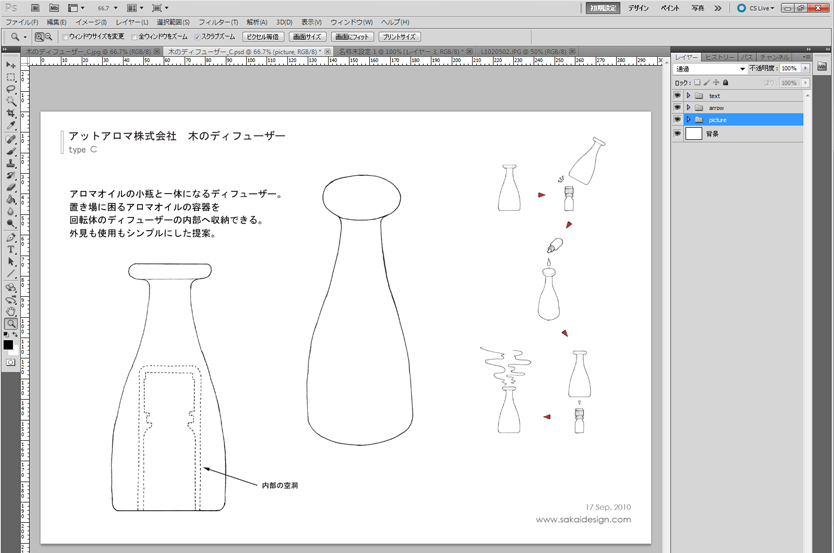
Task: Click the foreground color swatch
Action: [9, 344]
